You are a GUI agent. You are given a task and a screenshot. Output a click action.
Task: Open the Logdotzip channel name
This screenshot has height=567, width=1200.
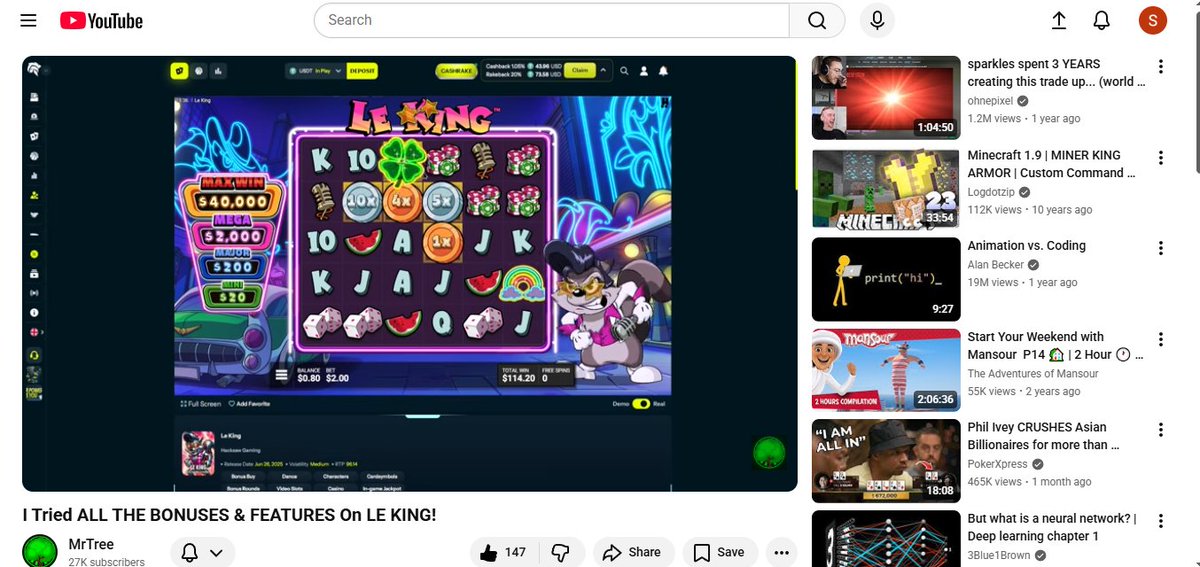tap(991, 192)
